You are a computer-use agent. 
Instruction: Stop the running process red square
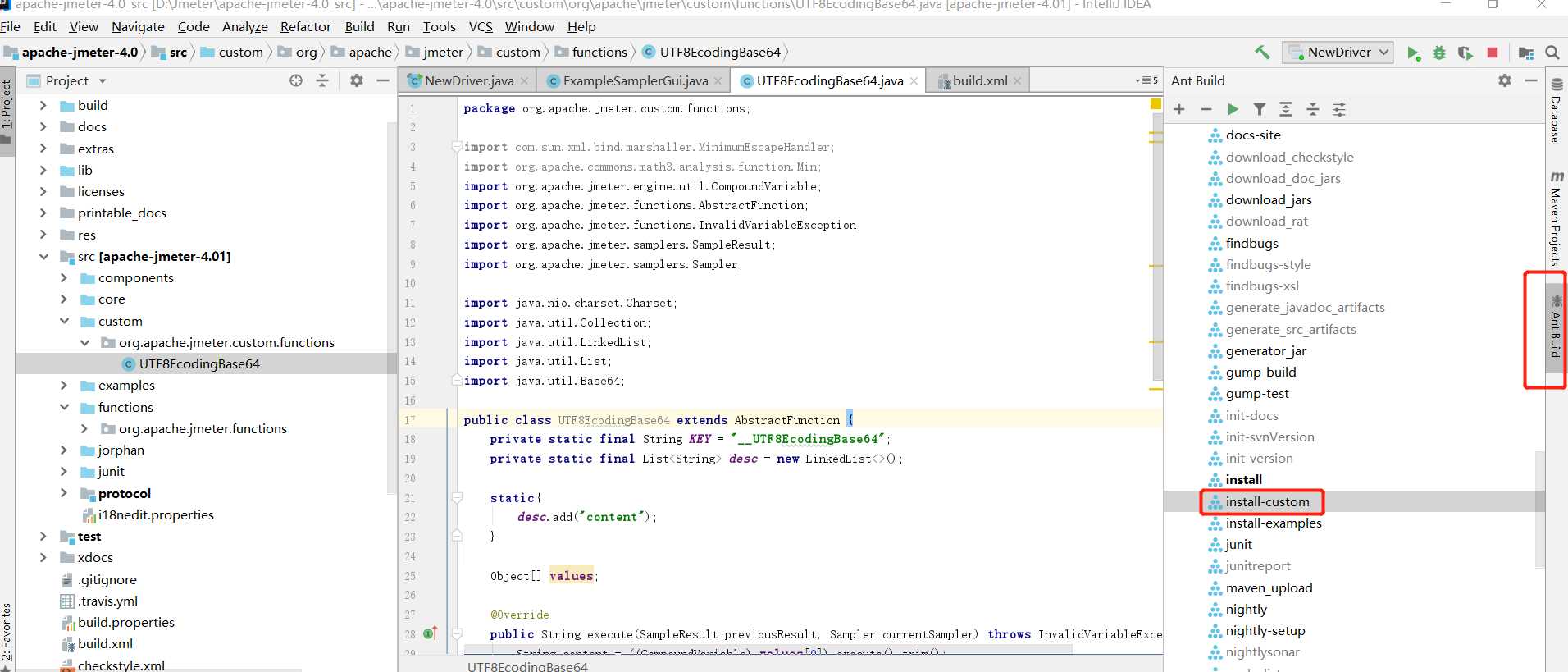[1493, 53]
